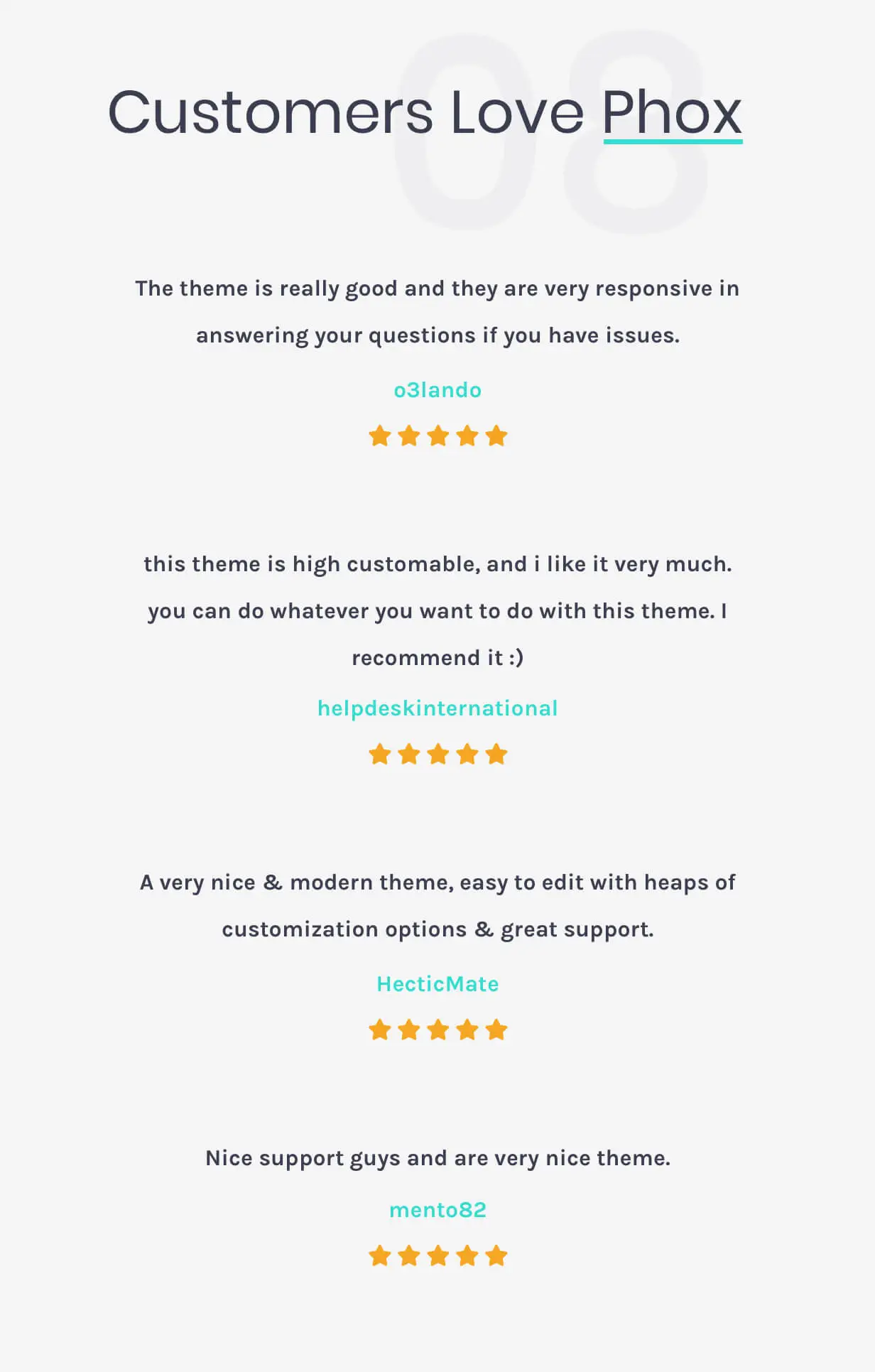Click the review text about responsive answering
This screenshot has width=875, height=1372.
pyautogui.click(x=437, y=312)
